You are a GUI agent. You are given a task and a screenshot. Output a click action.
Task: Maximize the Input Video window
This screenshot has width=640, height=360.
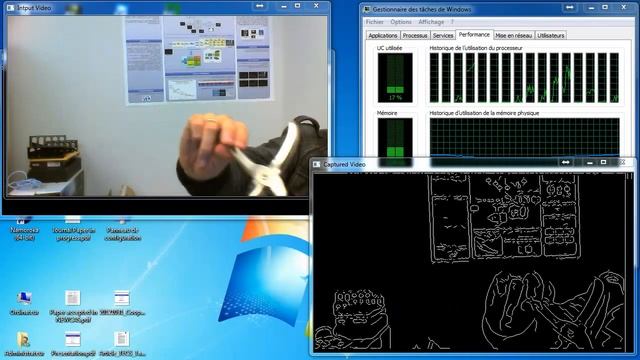pos(298,6)
